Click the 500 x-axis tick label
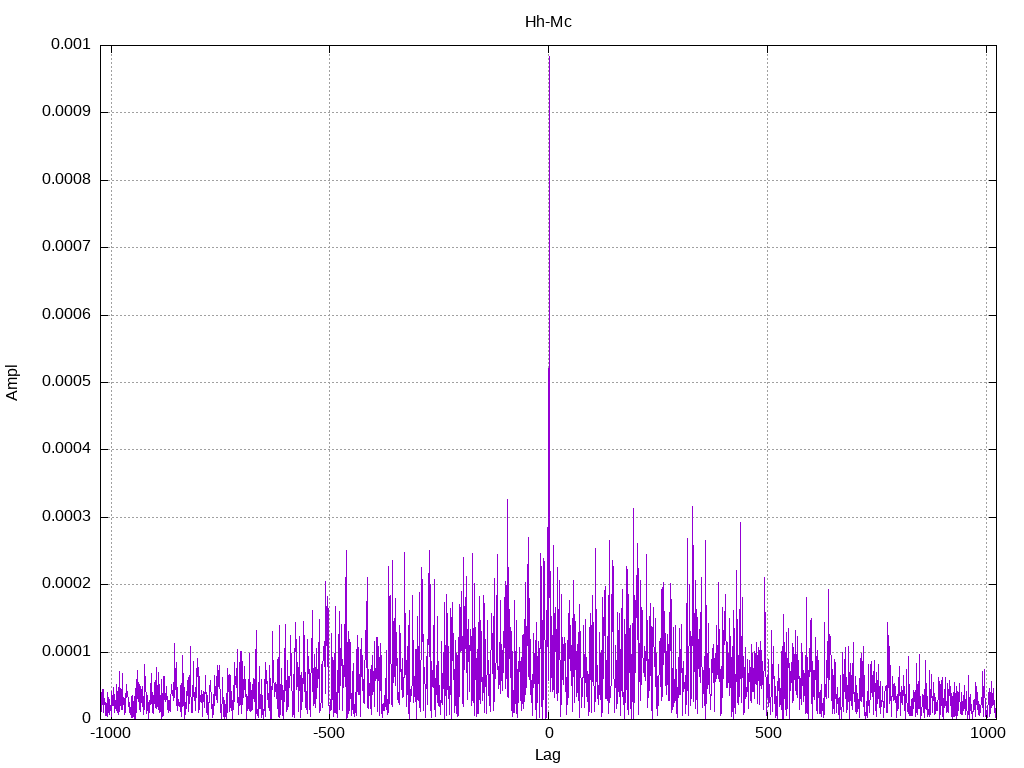The height and width of the screenshot is (768, 1024). click(x=767, y=733)
